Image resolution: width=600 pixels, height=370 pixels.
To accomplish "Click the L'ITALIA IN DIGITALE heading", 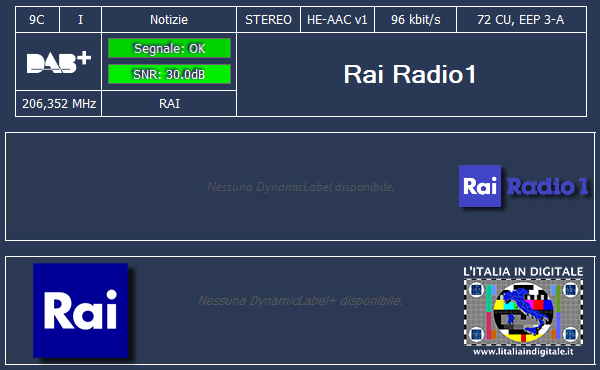I will (523, 272).
